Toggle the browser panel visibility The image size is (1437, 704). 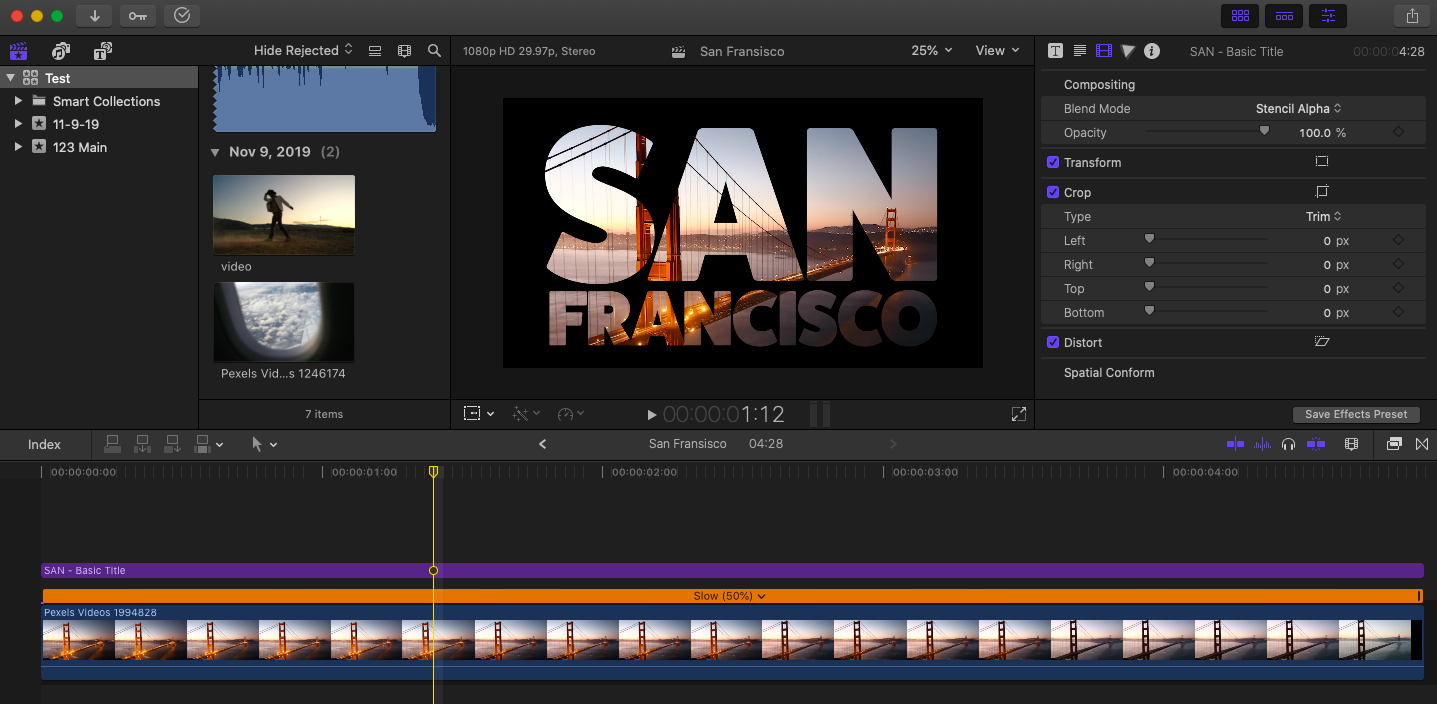pos(1240,15)
